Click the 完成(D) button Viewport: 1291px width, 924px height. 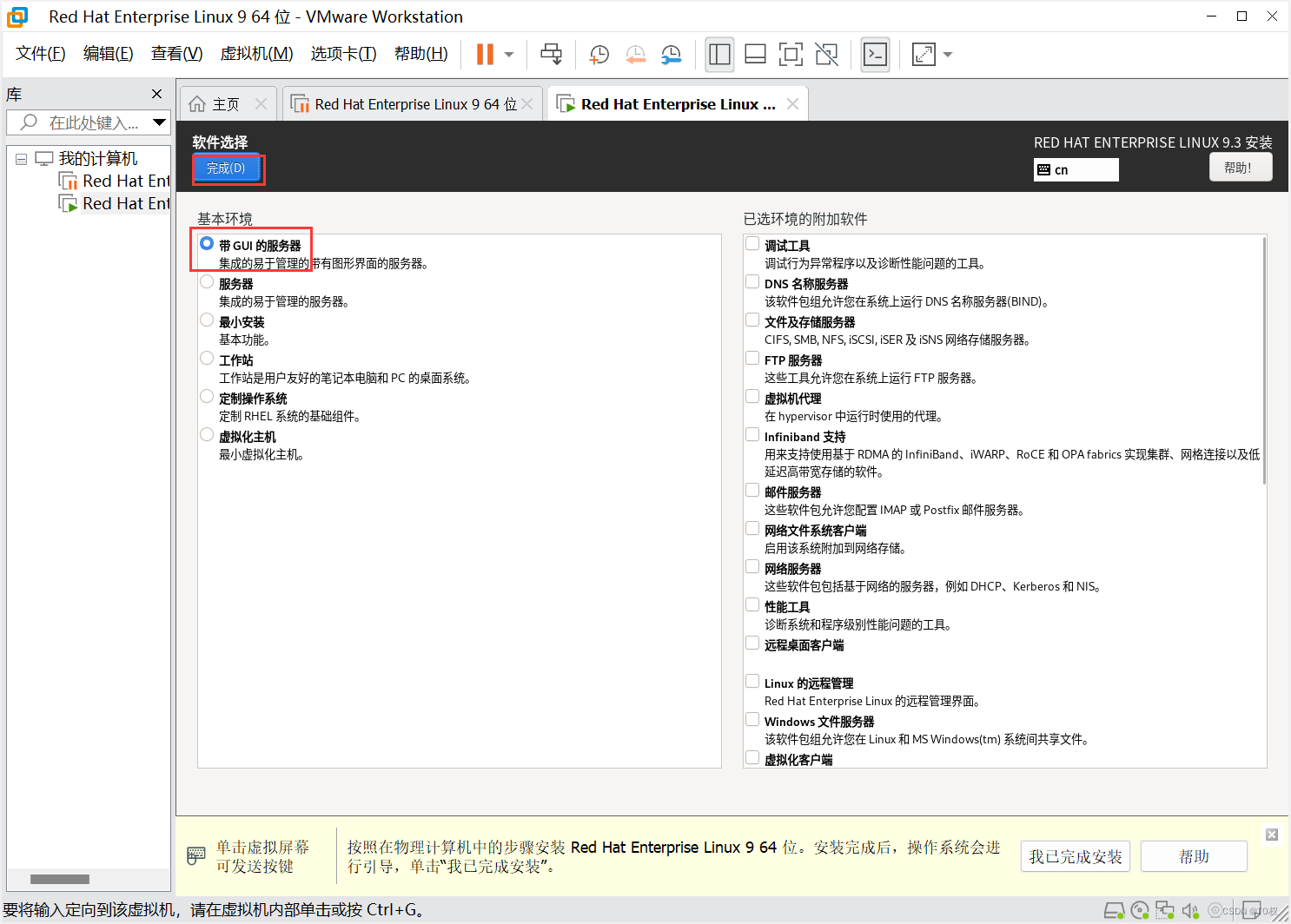(x=228, y=168)
